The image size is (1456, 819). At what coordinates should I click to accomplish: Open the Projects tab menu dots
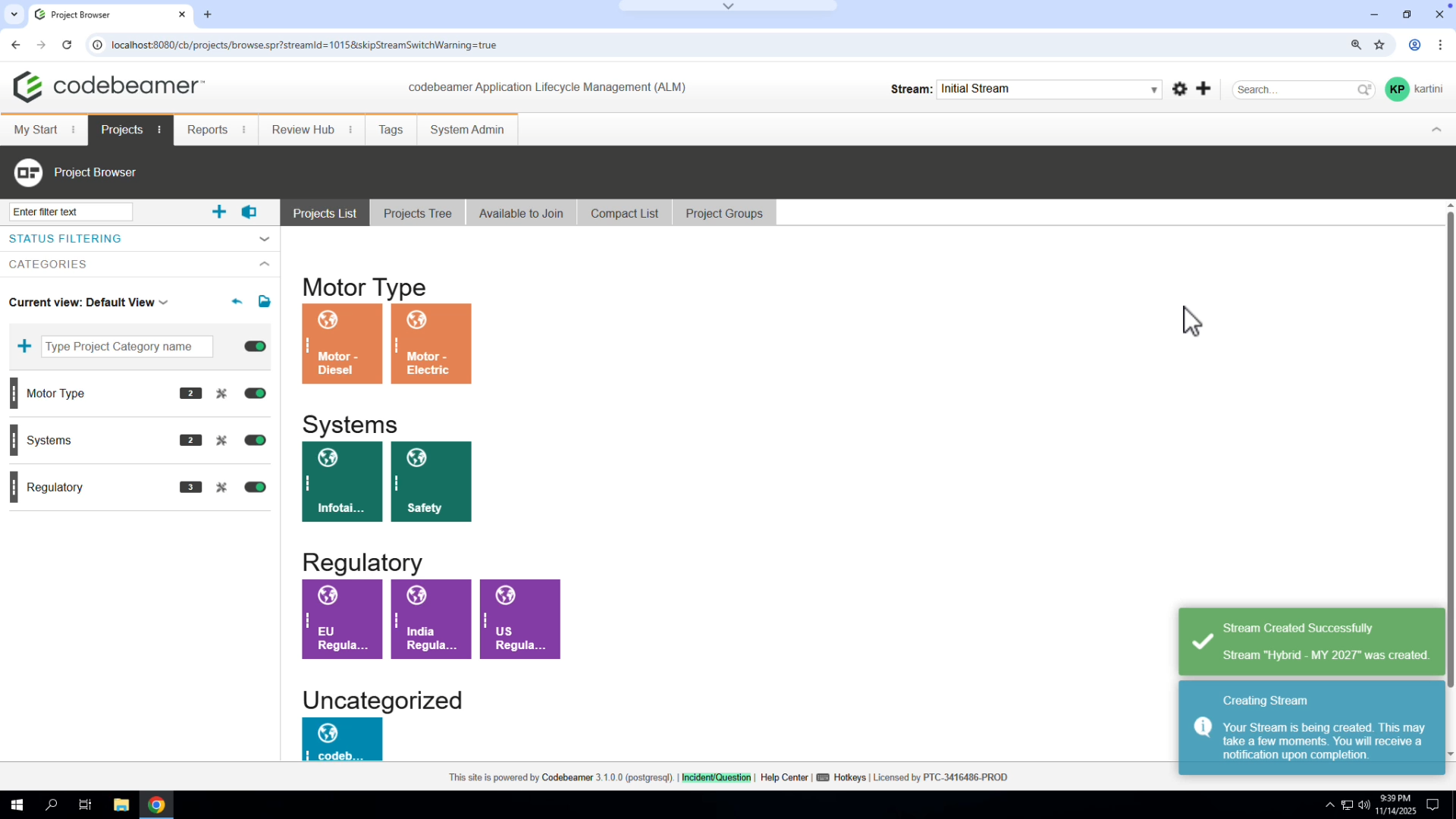point(159,130)
